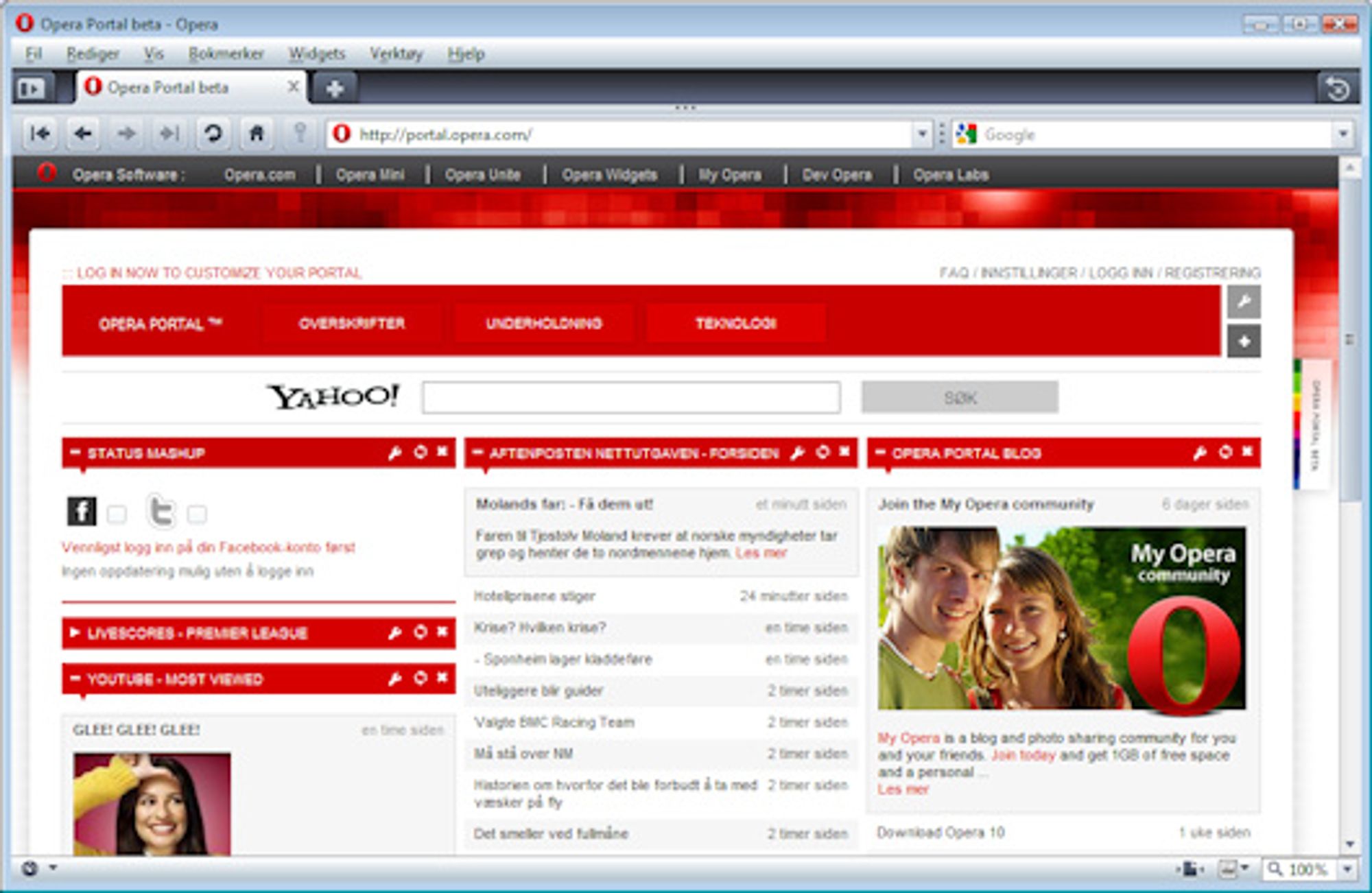This screenshot has height=893, width=1372.
Task: Open the Rediger menu
Action: tap(93, 53)
